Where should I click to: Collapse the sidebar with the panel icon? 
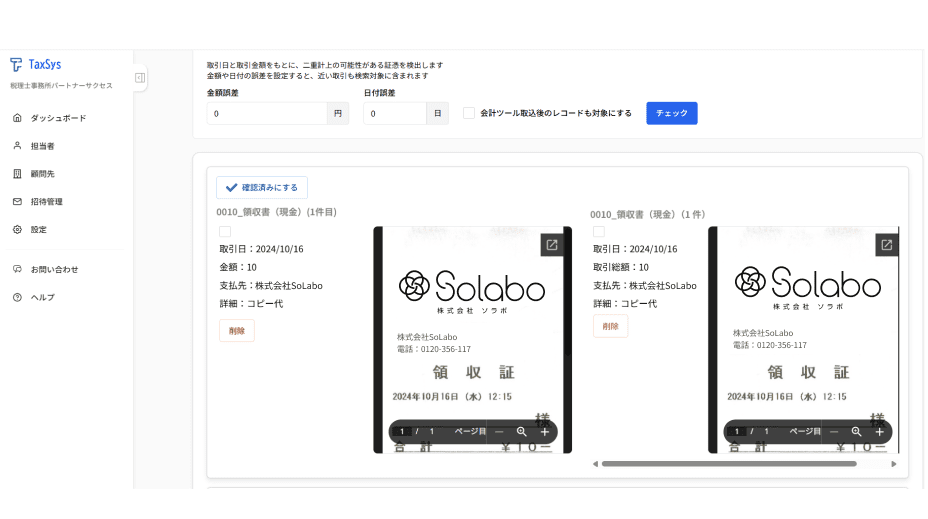[140, 77]
